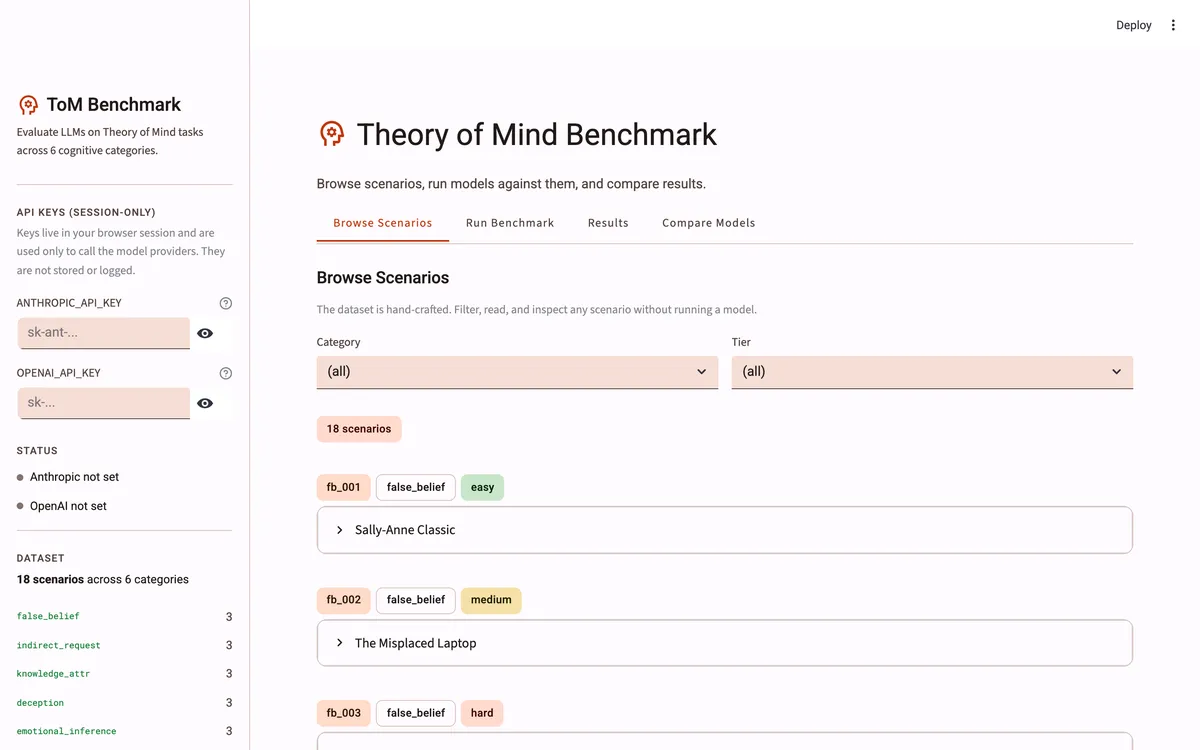Click the OpenAI not set status
This screenshot has width=1200, height=750.
tap(62, 506)
